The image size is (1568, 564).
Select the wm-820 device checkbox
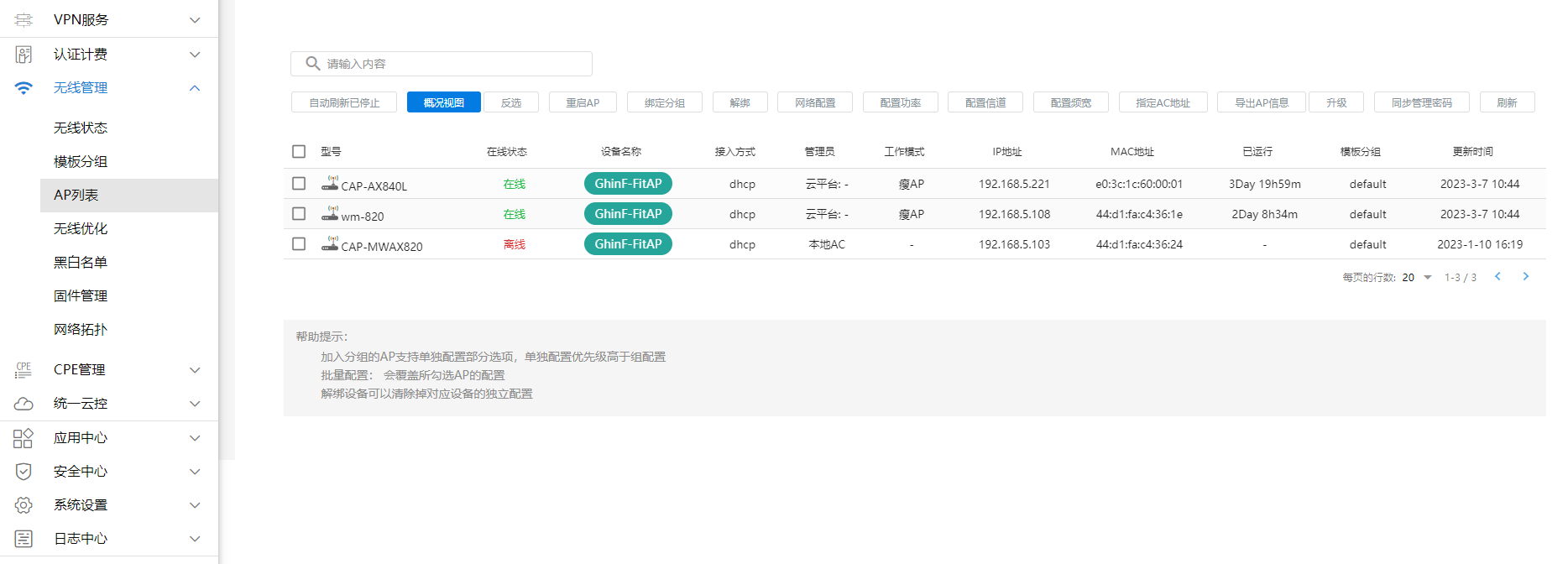(299, 213)
